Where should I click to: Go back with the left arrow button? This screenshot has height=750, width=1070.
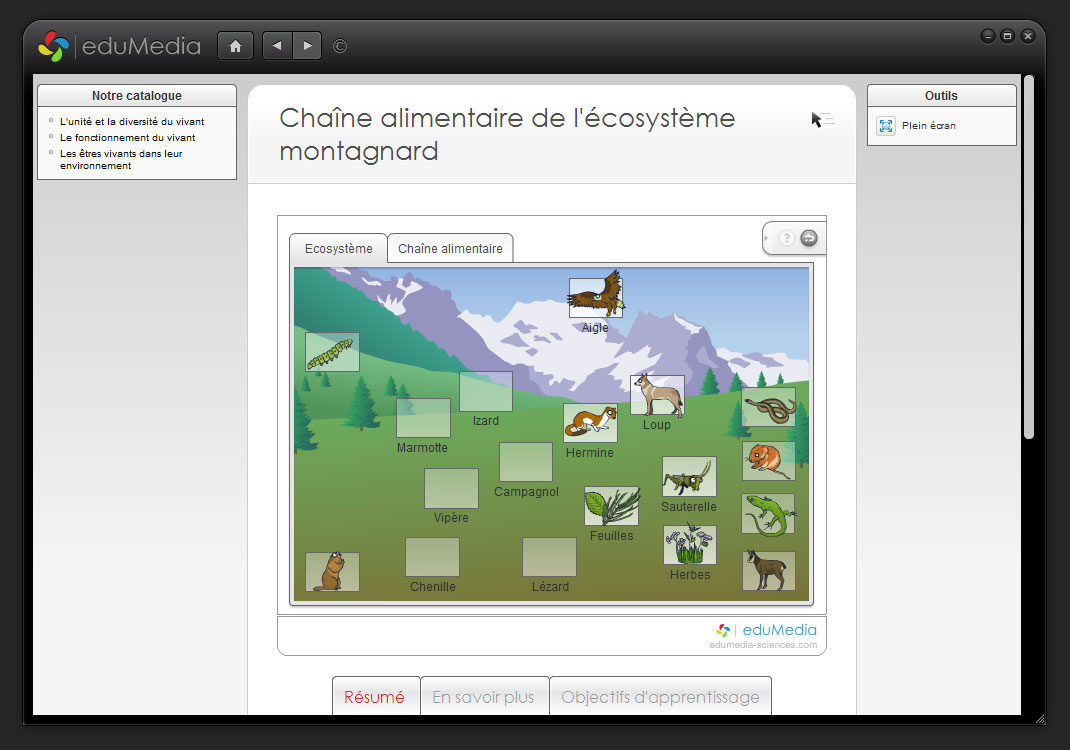(x=277, y=46)
